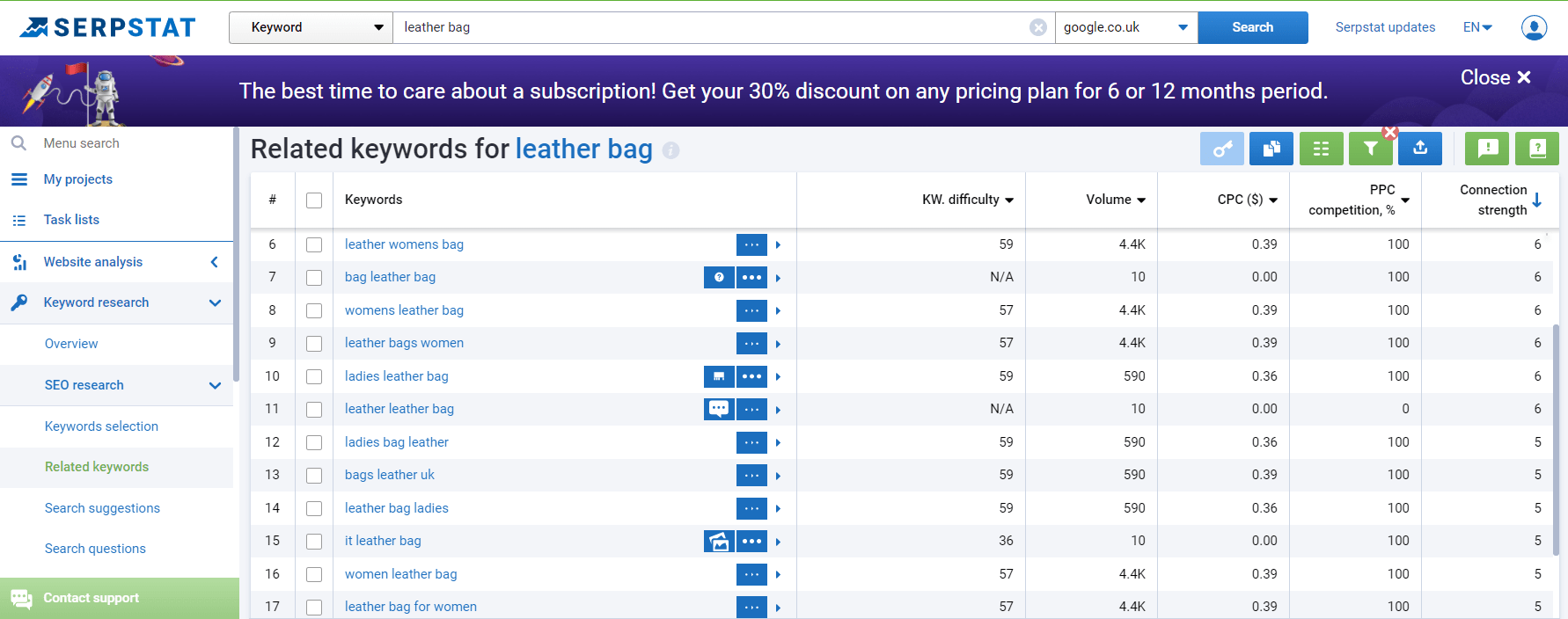
Task: Open the Keyword search type dropdown
Action: pyautogui.click(x=311, y=27)
